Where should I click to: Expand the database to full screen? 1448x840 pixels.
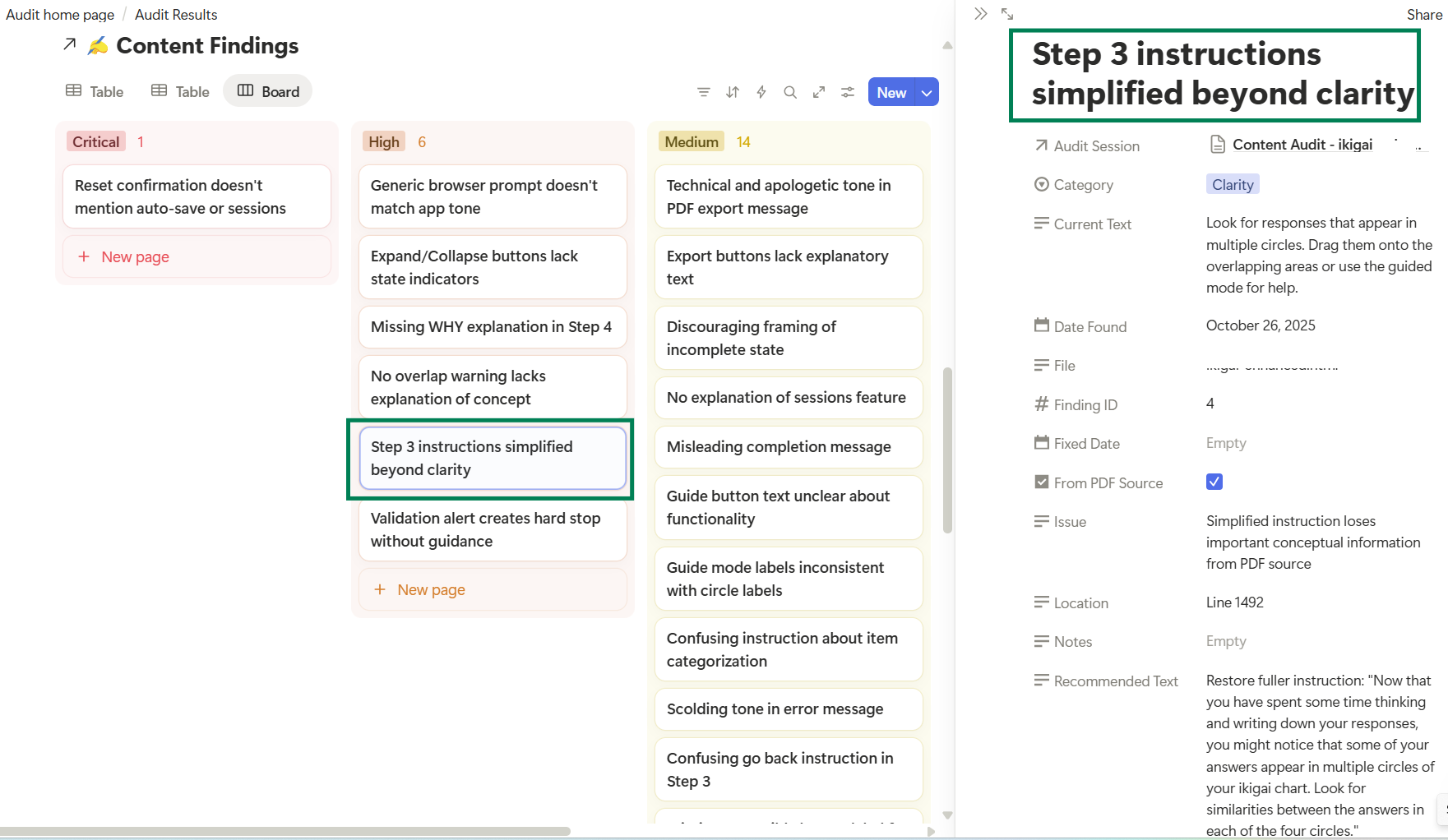tap(818, 91)
